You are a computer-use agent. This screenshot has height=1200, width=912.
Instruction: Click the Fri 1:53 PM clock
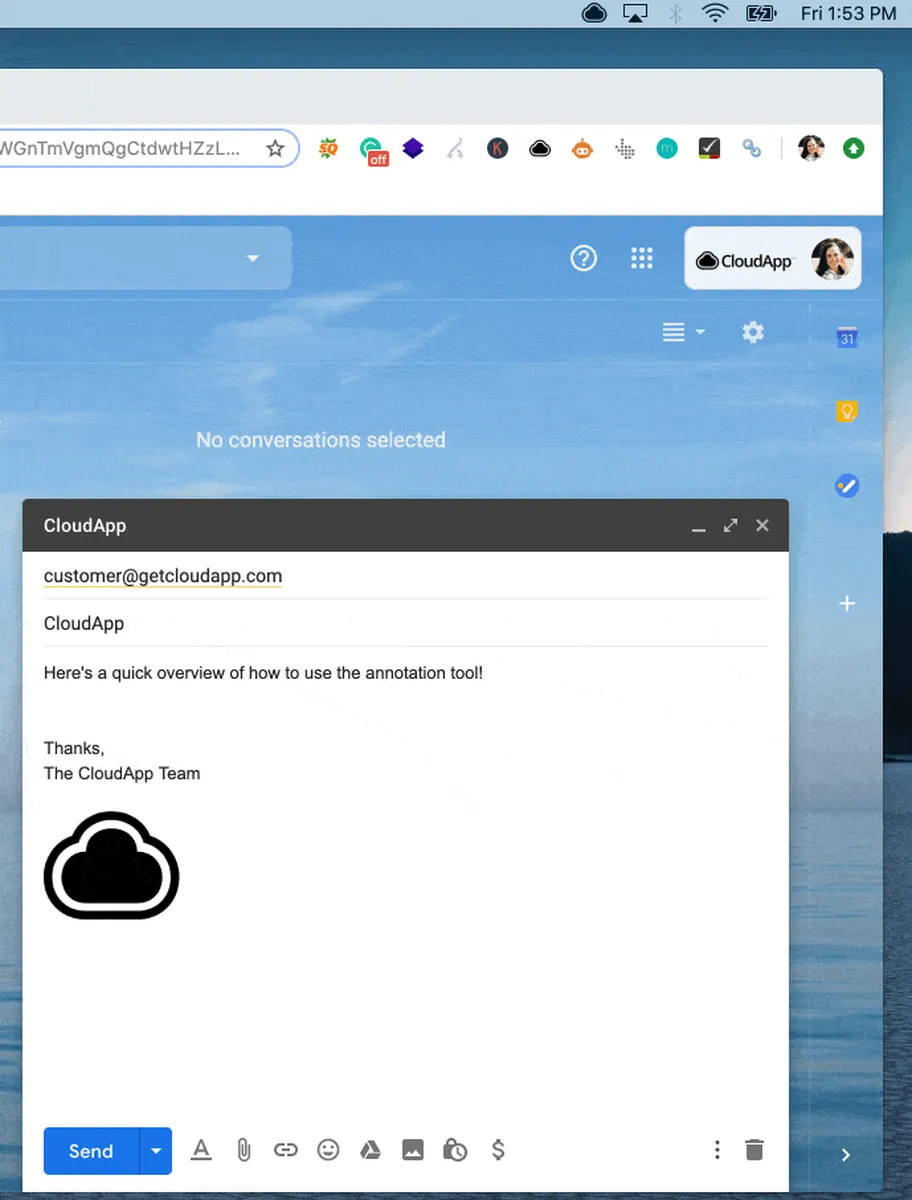click(x=849, y=14)
